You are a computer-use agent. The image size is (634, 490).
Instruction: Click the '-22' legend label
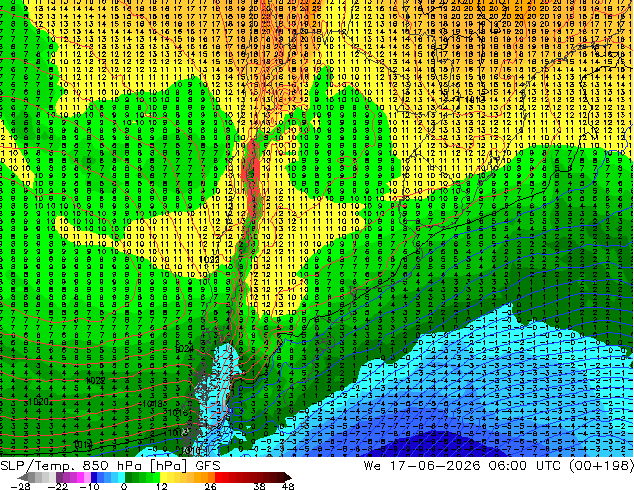coord(58,486)
